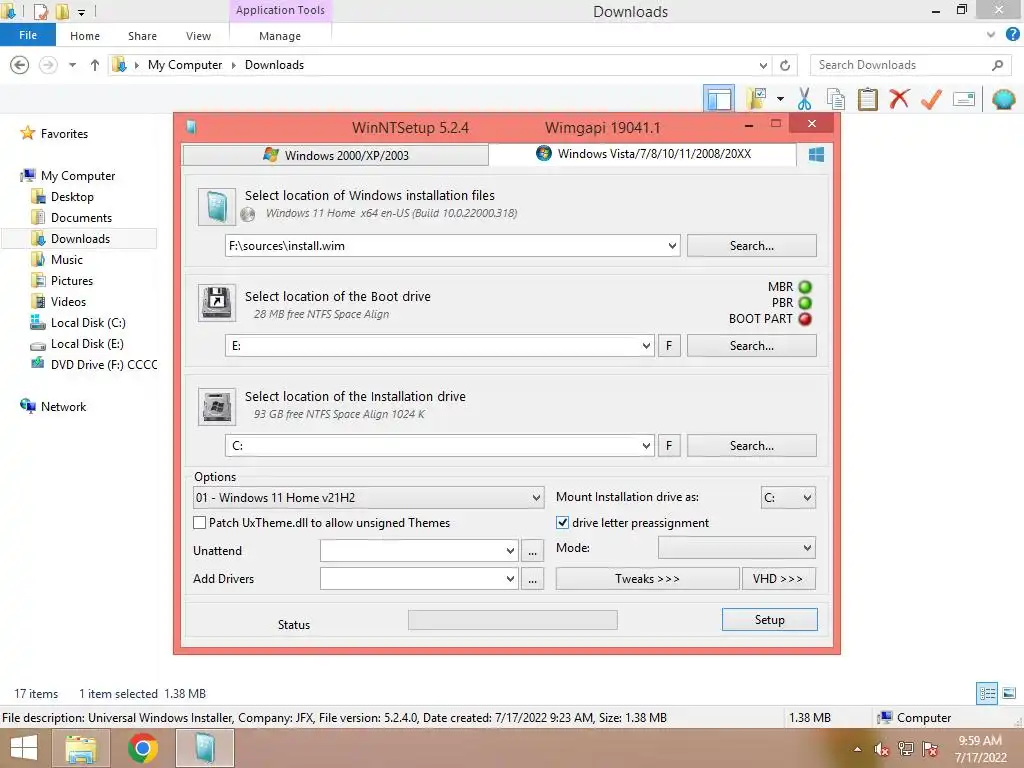This screenshot has height=768, width=1024.
Task: Click the F format button for Installation drive
Action: [x=669, y=446]
